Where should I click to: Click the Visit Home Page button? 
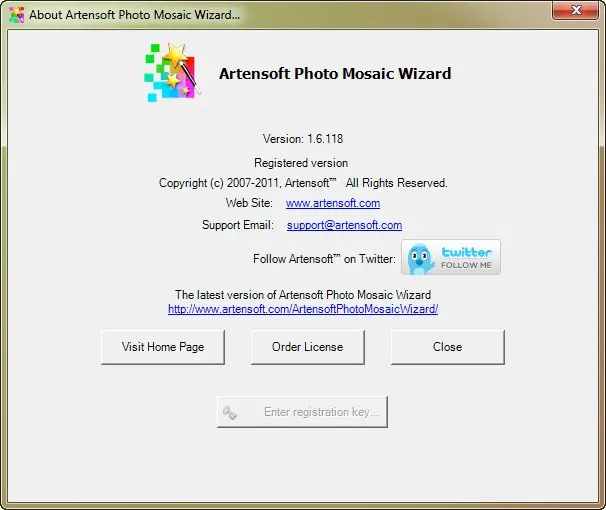click(x=163, y=347)
